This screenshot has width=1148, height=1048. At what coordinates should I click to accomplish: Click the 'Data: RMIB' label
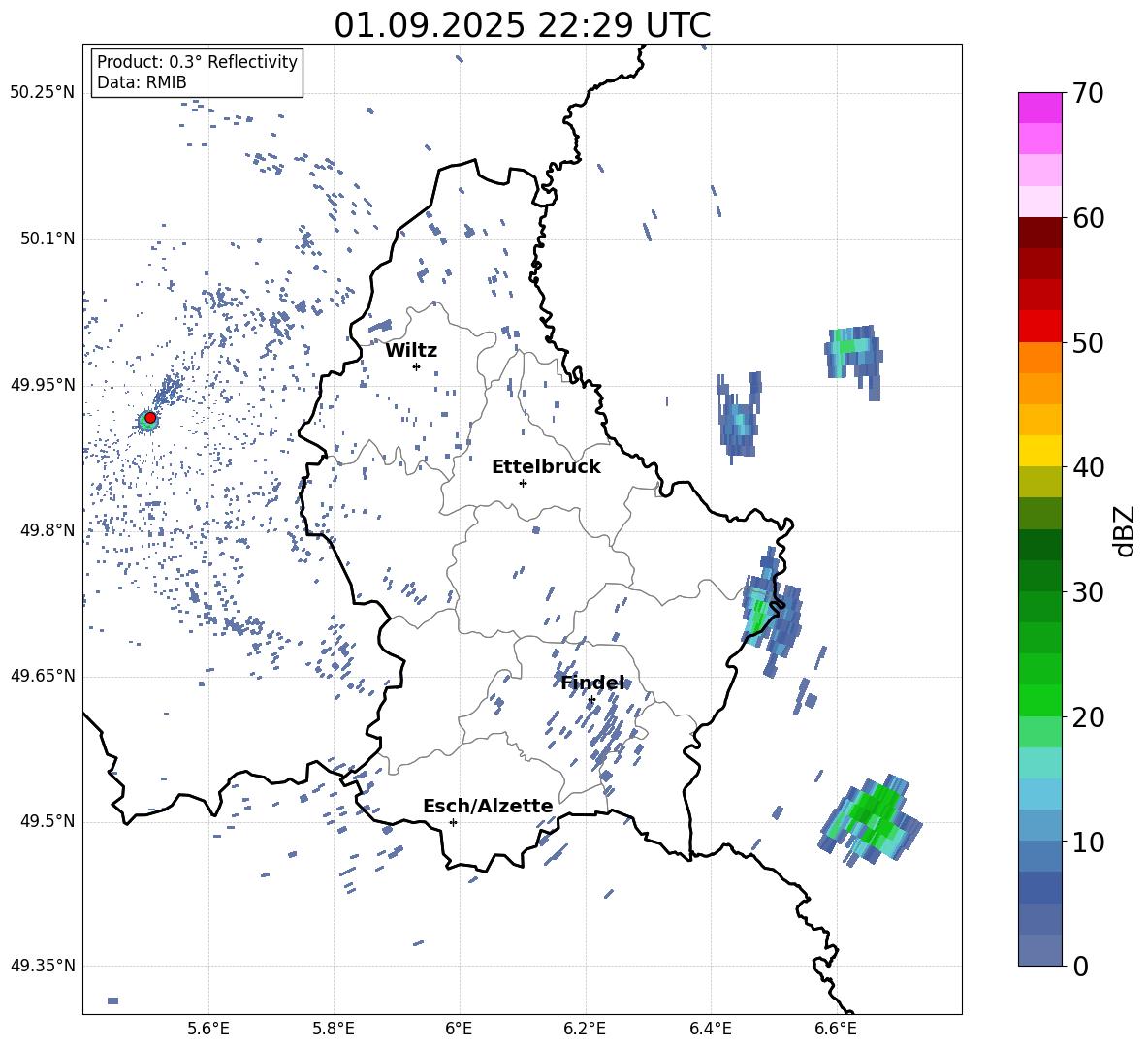(x=142, y=82)
